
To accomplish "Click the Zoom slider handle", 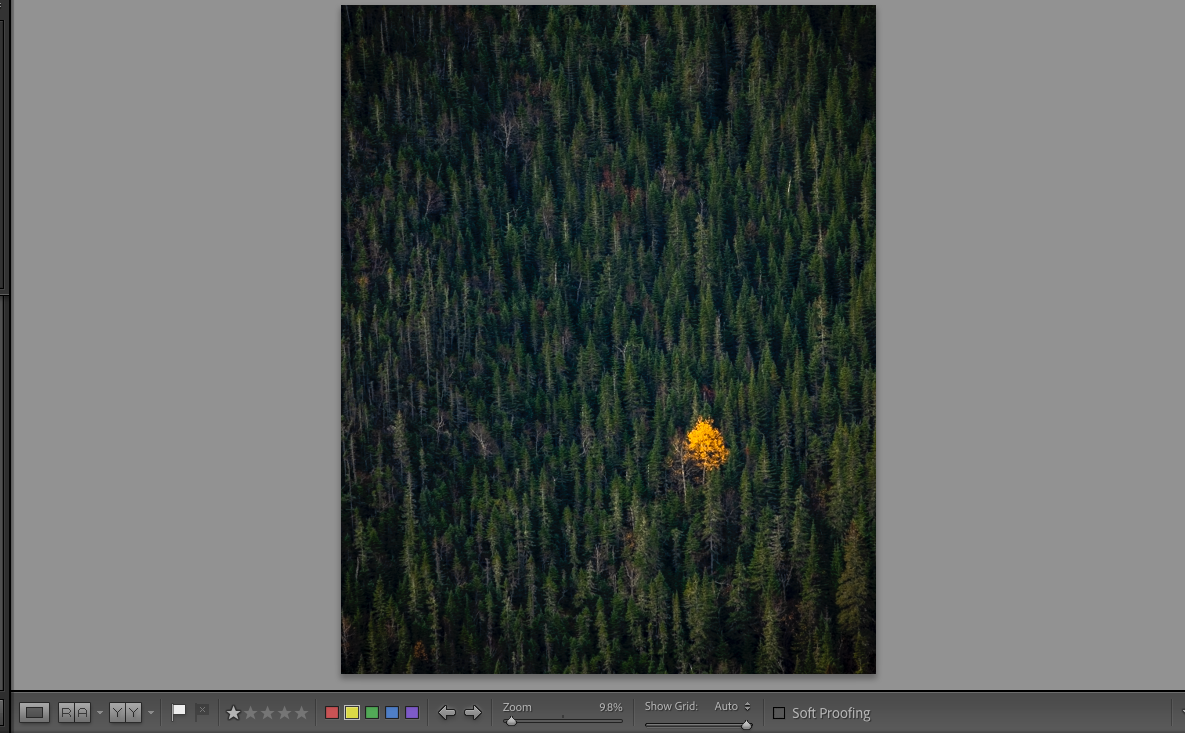I will 513,720.
